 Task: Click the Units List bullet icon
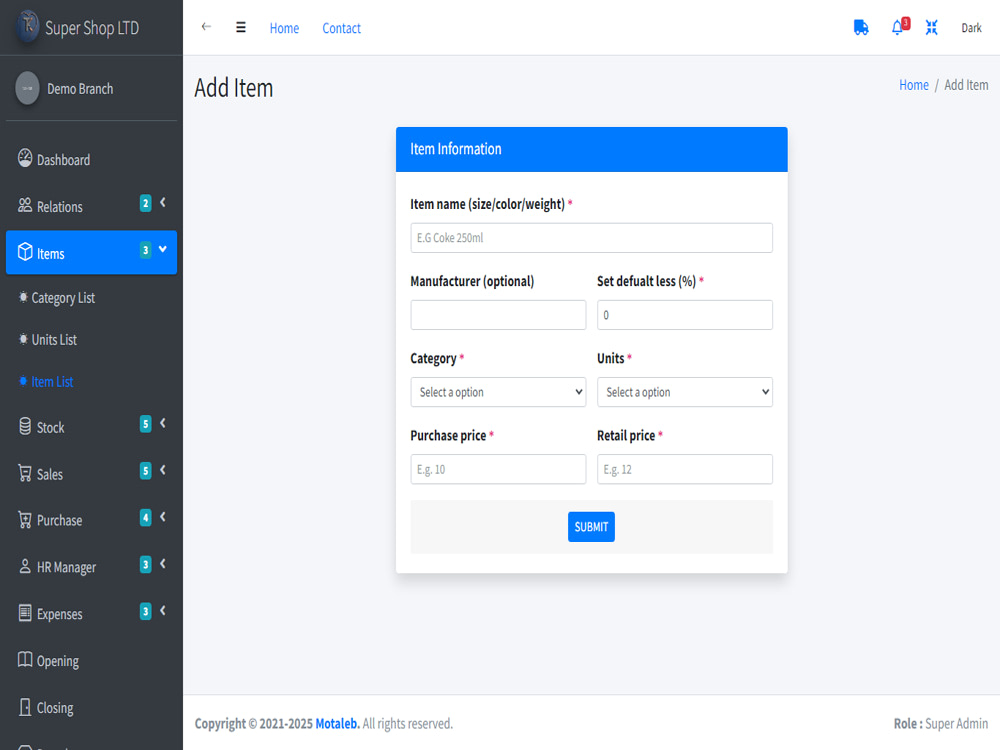pyautogui.click(x=23, y=339)
